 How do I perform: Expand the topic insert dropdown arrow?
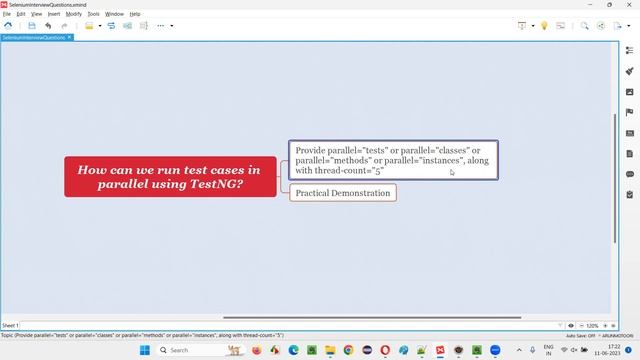pyautogui.click(x=100, y=26)
